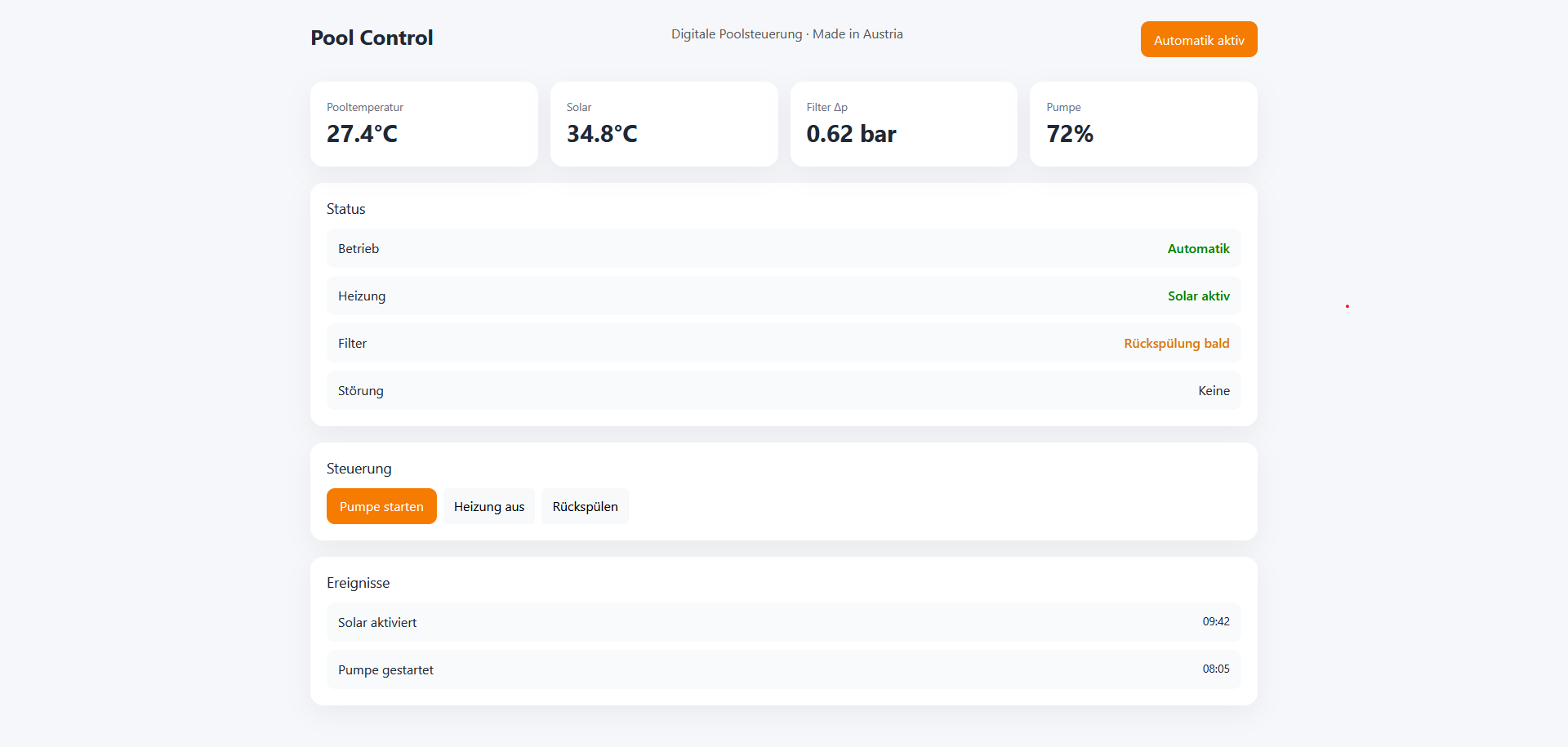Open the Solar 34.8°C card
1568x747 pixels.
tap(664, 124)
